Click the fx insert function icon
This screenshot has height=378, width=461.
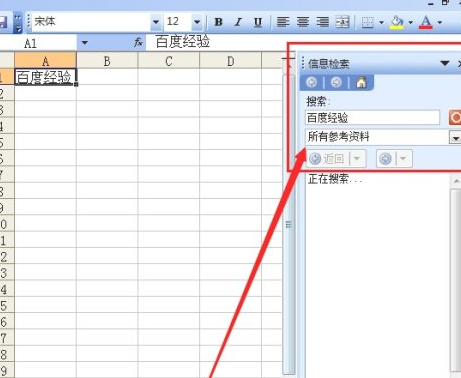click(138, 42)
